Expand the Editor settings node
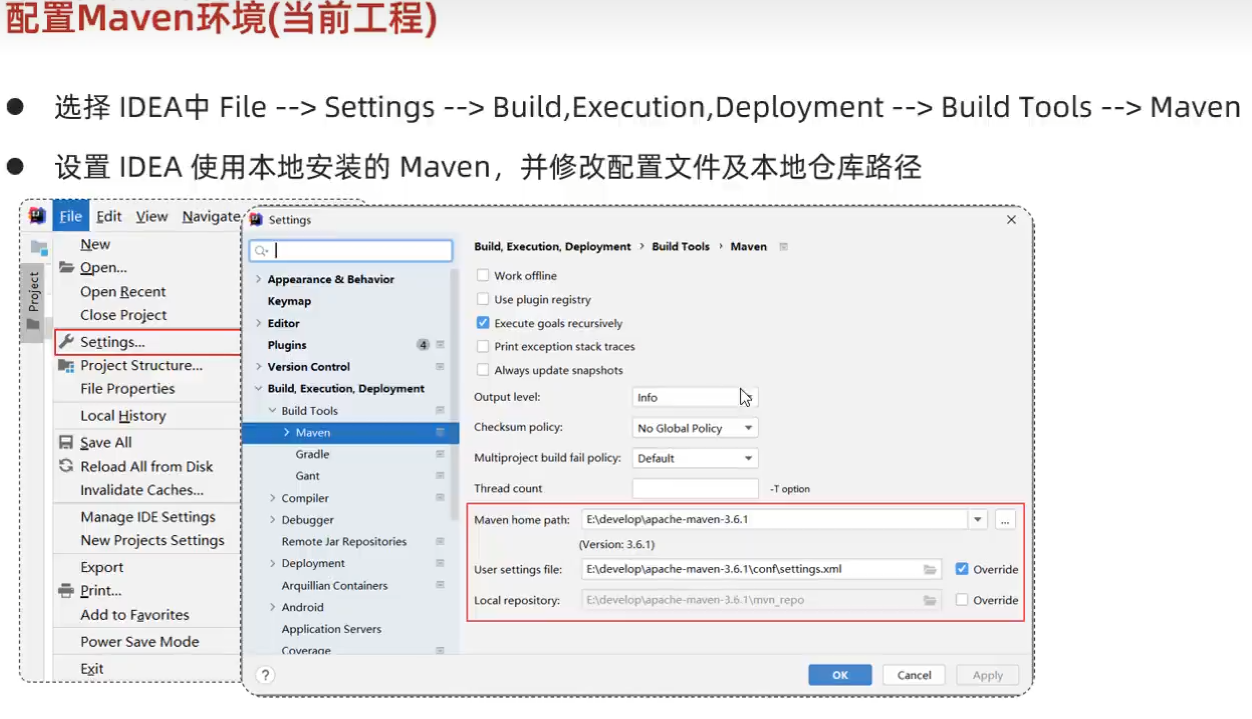The width and height of the screenshot is (1252, 719). point(259,323)
